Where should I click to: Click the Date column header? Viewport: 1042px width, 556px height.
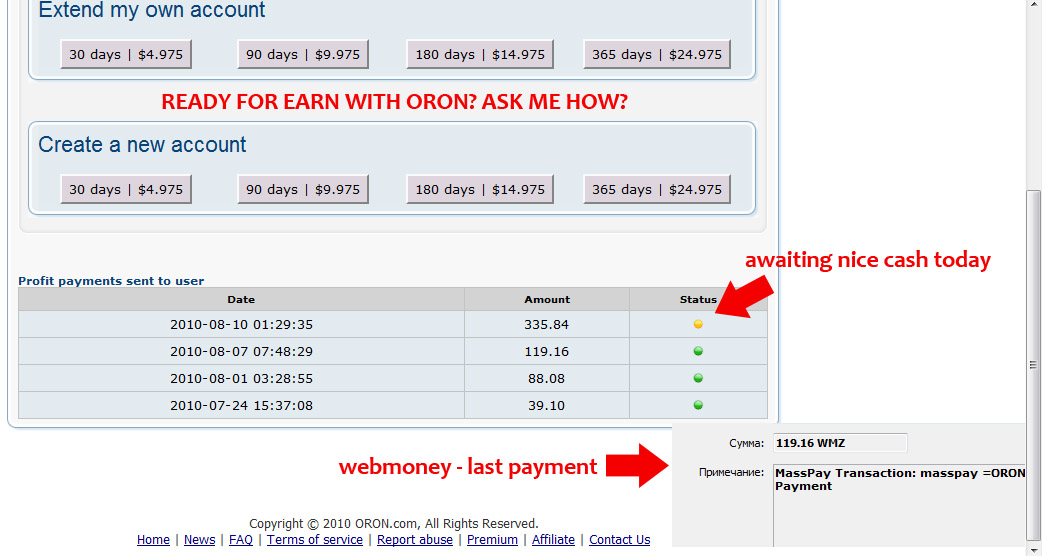241,300
